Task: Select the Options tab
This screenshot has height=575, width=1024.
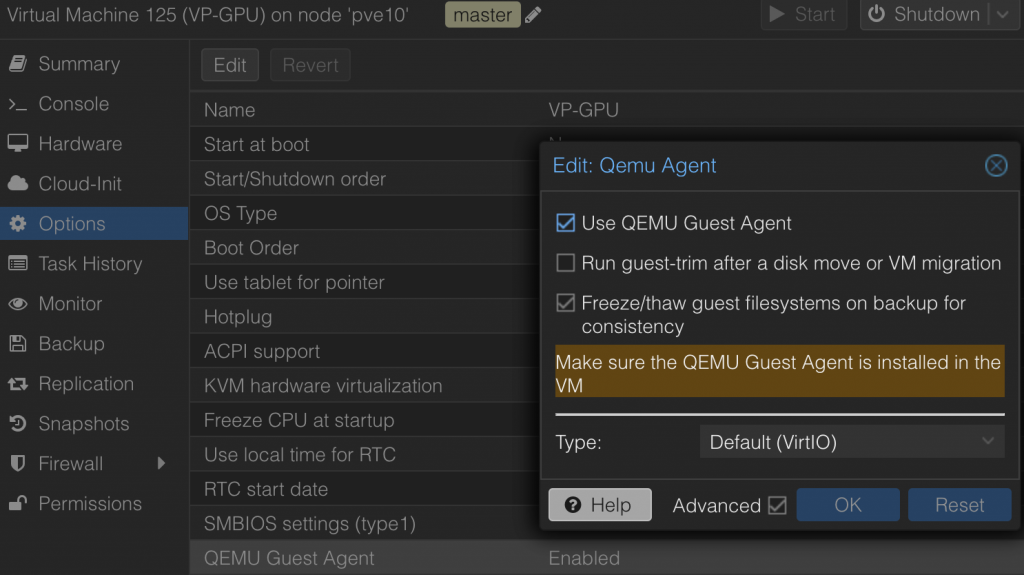Action: pos(94,223)
